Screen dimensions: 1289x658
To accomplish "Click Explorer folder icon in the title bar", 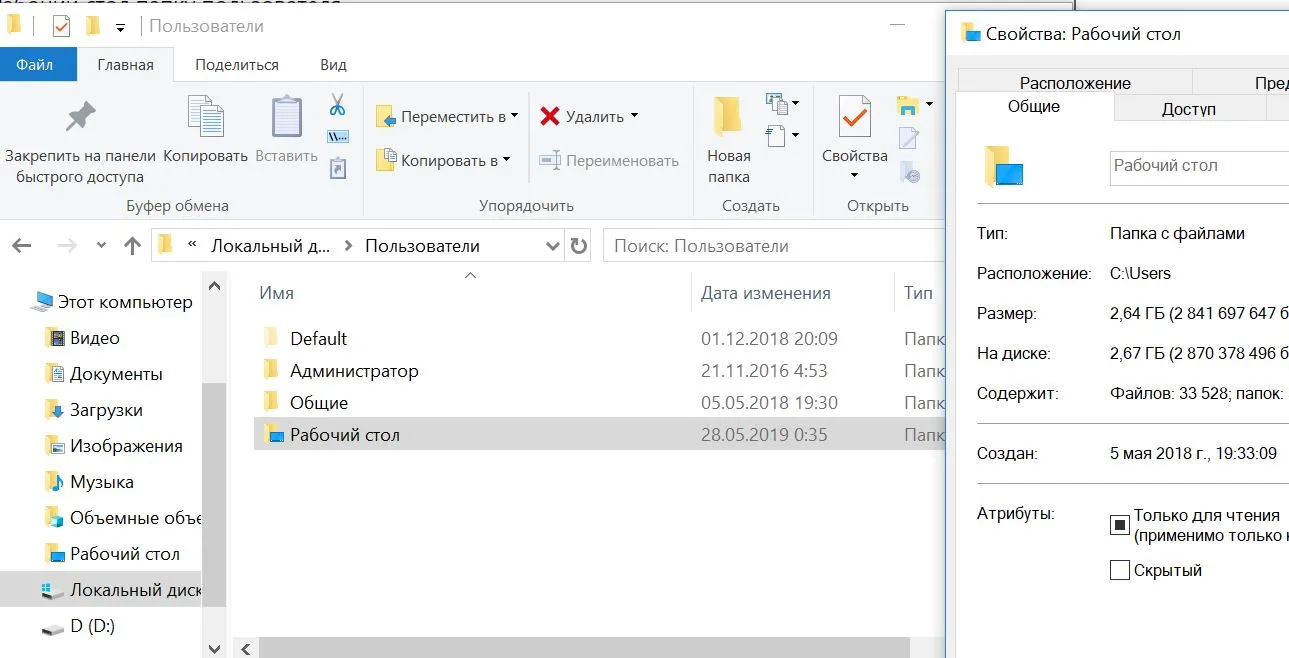I will pos(14,25).
